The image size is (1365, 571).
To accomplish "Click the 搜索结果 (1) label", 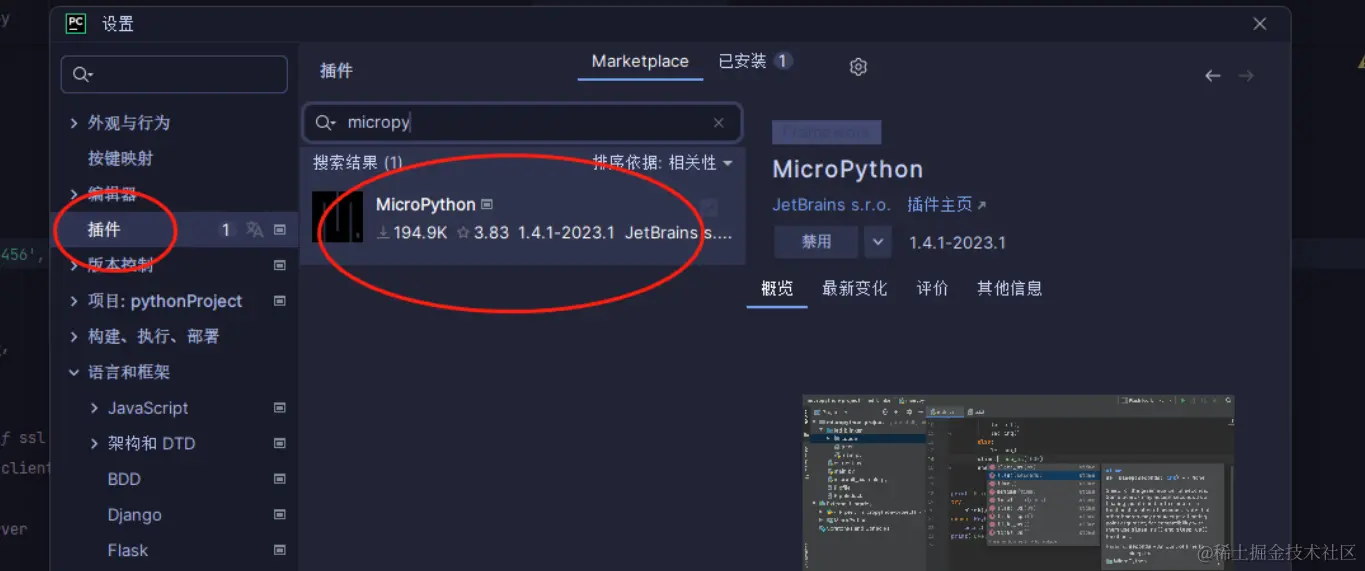I will point(357,162).
